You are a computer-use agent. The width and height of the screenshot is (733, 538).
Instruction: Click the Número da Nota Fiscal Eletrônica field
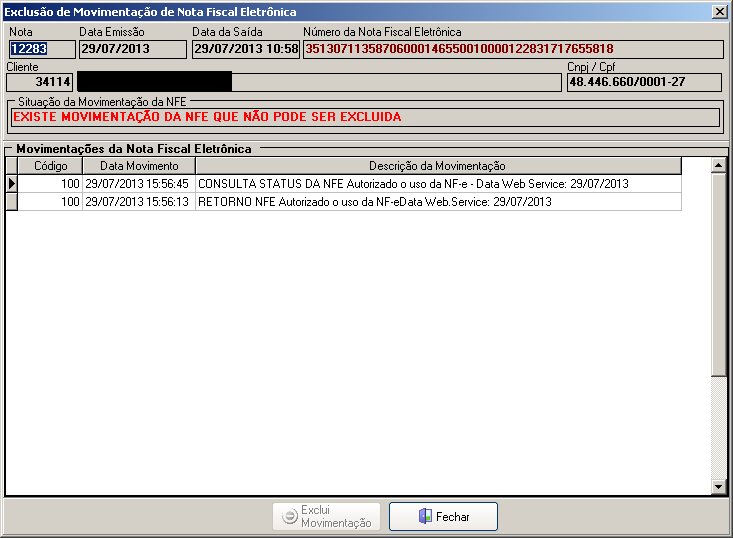[x=513, y=49]
